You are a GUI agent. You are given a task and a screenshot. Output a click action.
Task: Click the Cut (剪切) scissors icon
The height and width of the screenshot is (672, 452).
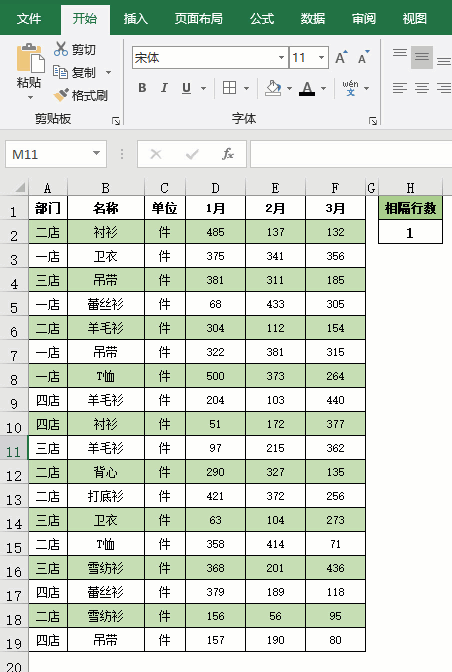pyautogui.click(x=60, y=49)
